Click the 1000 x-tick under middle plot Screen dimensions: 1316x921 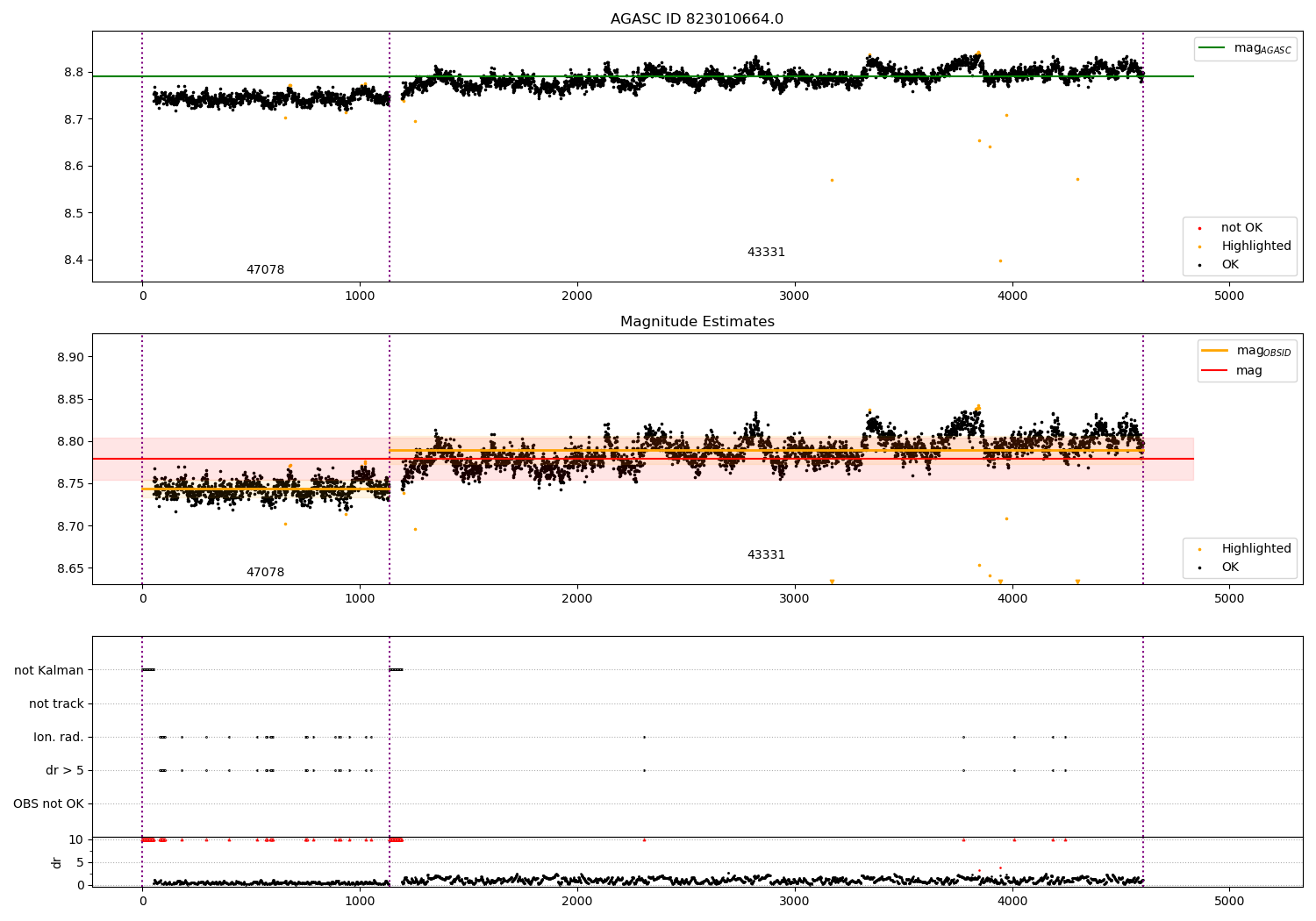pos(360,599)
